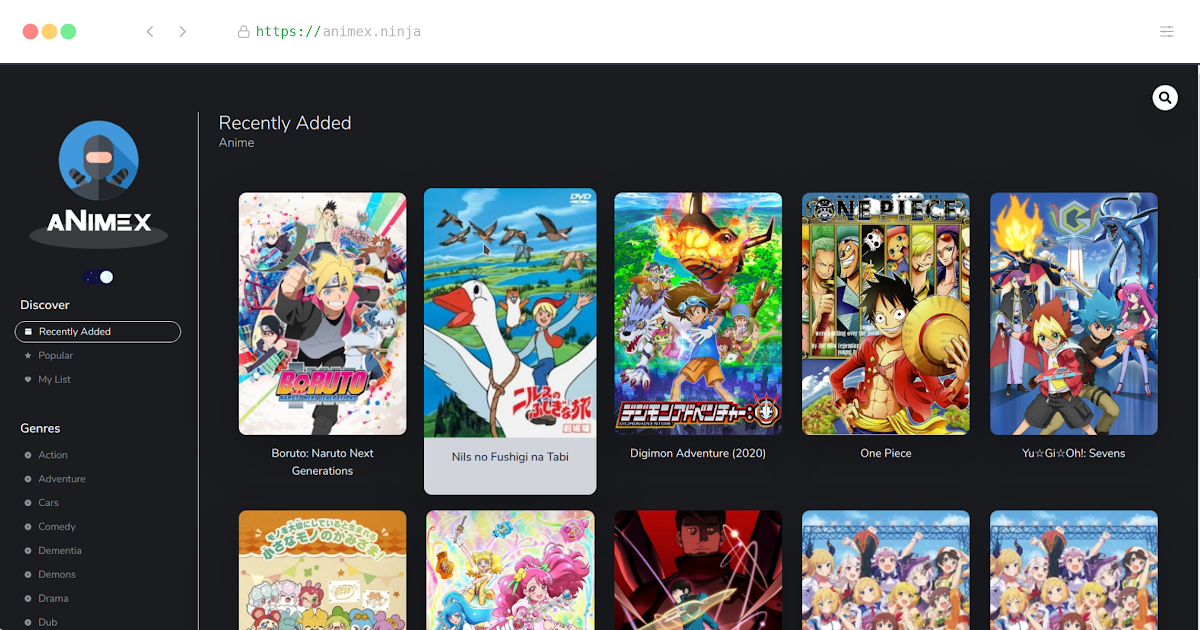1200x630 pixels.
Task: Open the Popular section
Action: point(56,356)
